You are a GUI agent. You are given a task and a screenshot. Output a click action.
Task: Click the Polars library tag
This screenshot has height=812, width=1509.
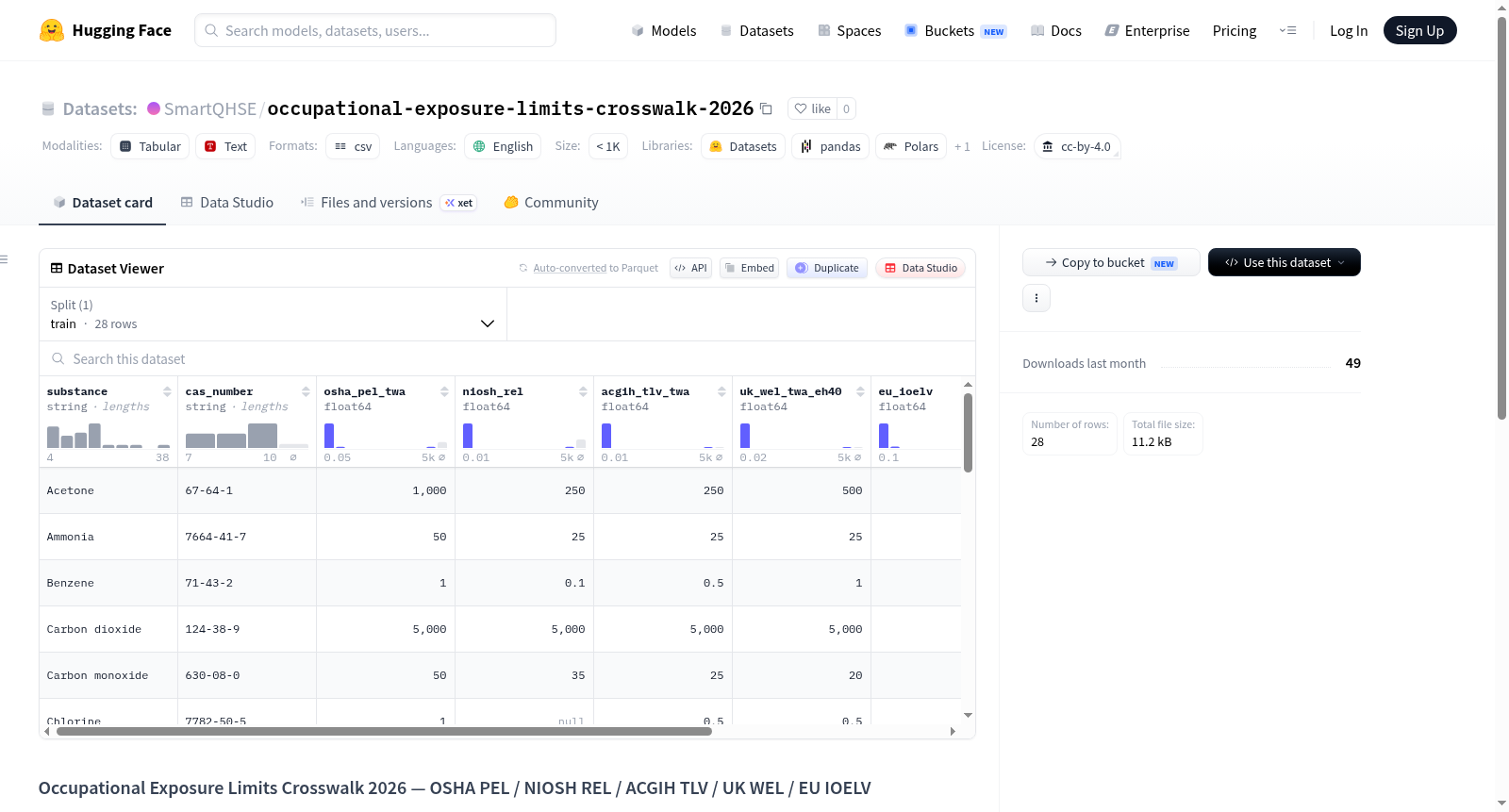[911, 146]
